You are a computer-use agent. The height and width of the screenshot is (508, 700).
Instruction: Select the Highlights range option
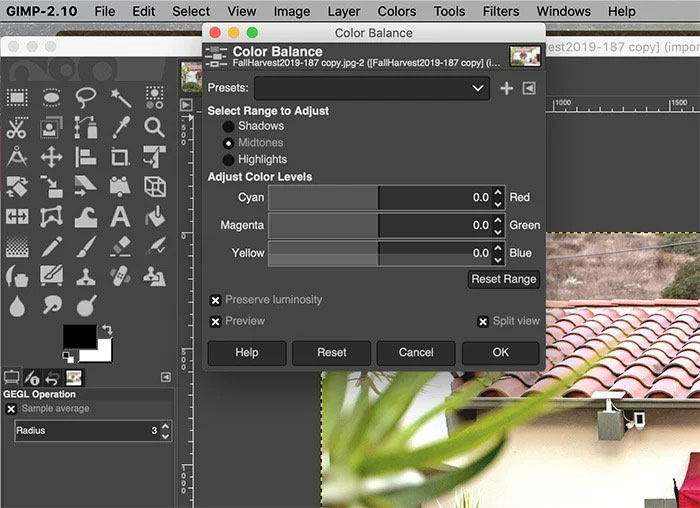point(229,159)
